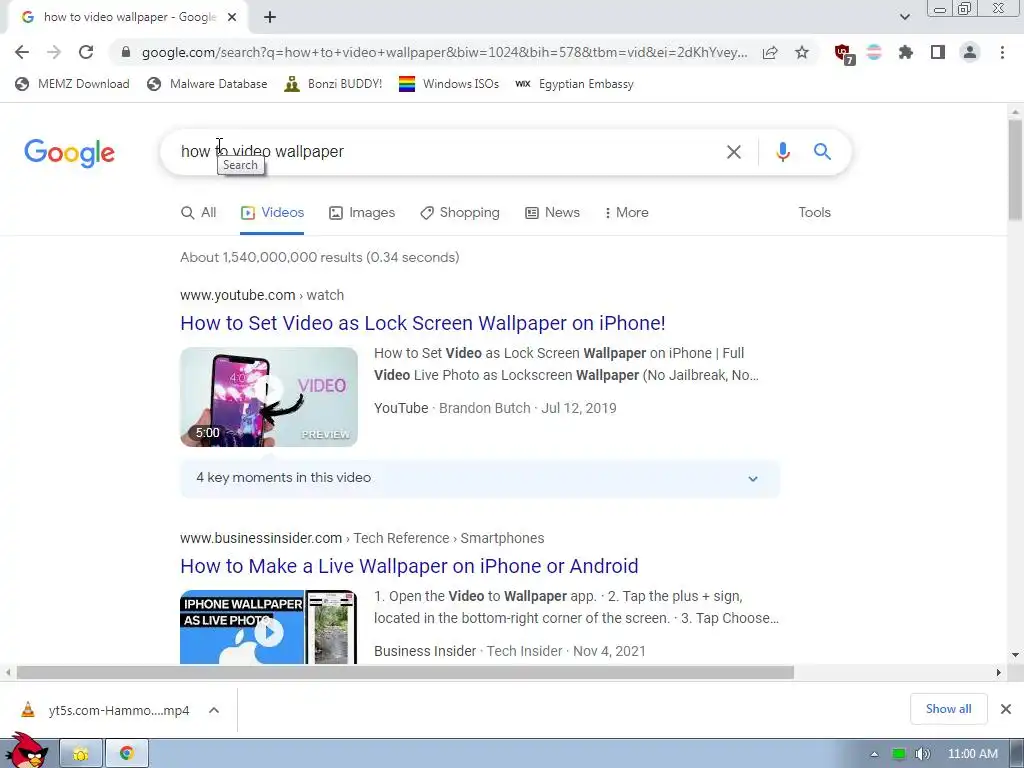Switch to the Images tab
This screenshot has height=768, width=1024.
(362, 213)
